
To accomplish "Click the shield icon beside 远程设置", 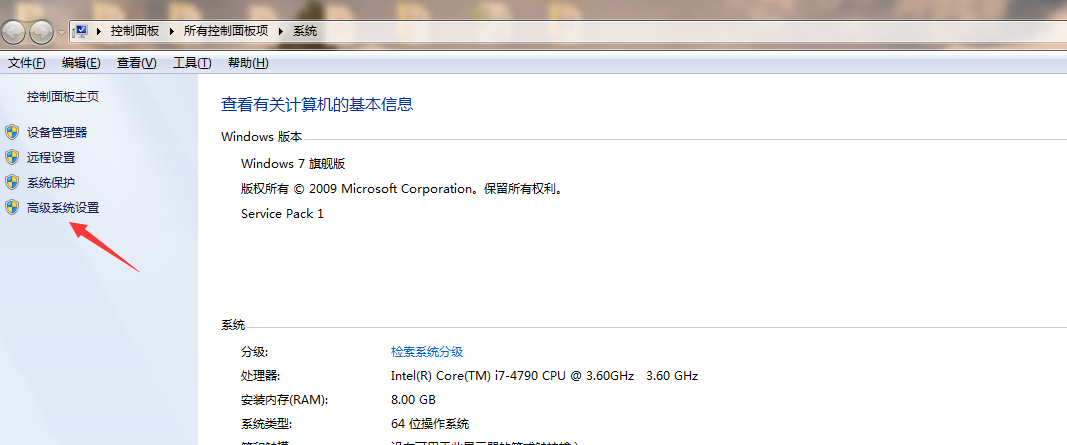I will click(12, 157).
